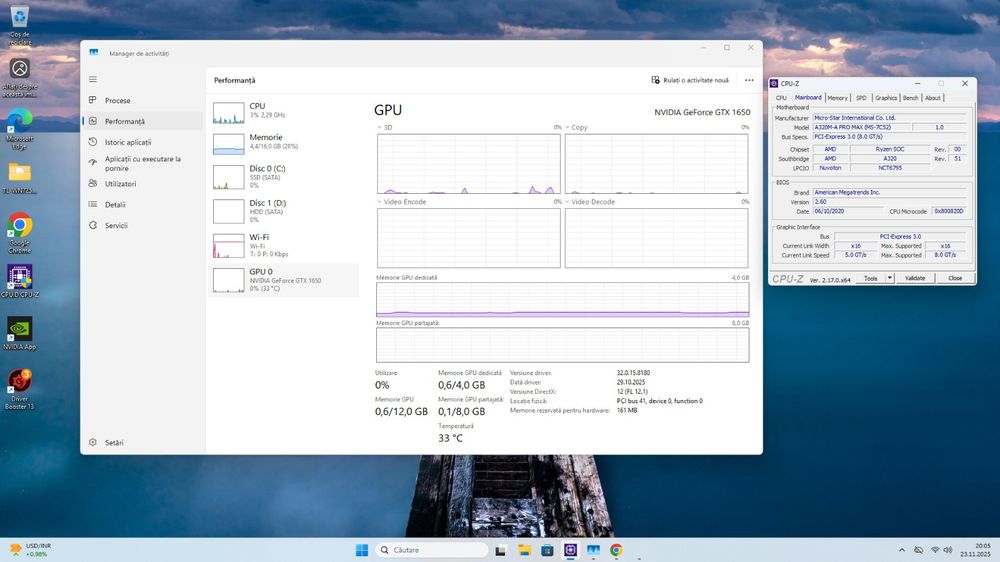Click the Chrome taskbar icon
Image resolution: width=1000 pixels, height=562 pixels.
point(616,550)
